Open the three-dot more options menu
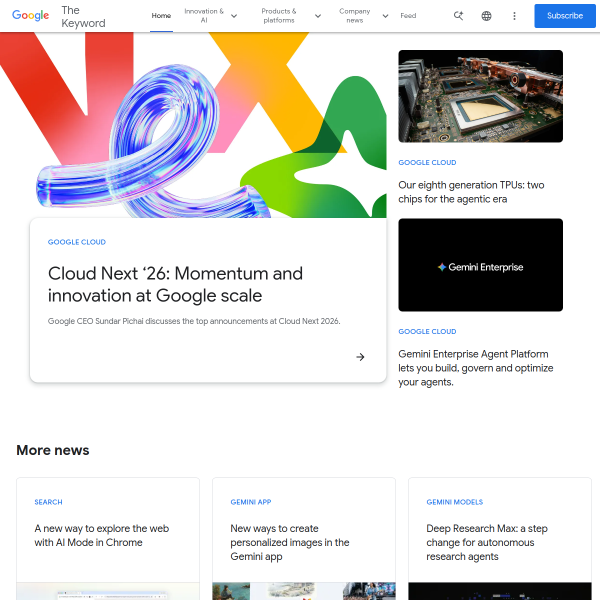Viewport: 600px width, 600px height. click(514, 16)
